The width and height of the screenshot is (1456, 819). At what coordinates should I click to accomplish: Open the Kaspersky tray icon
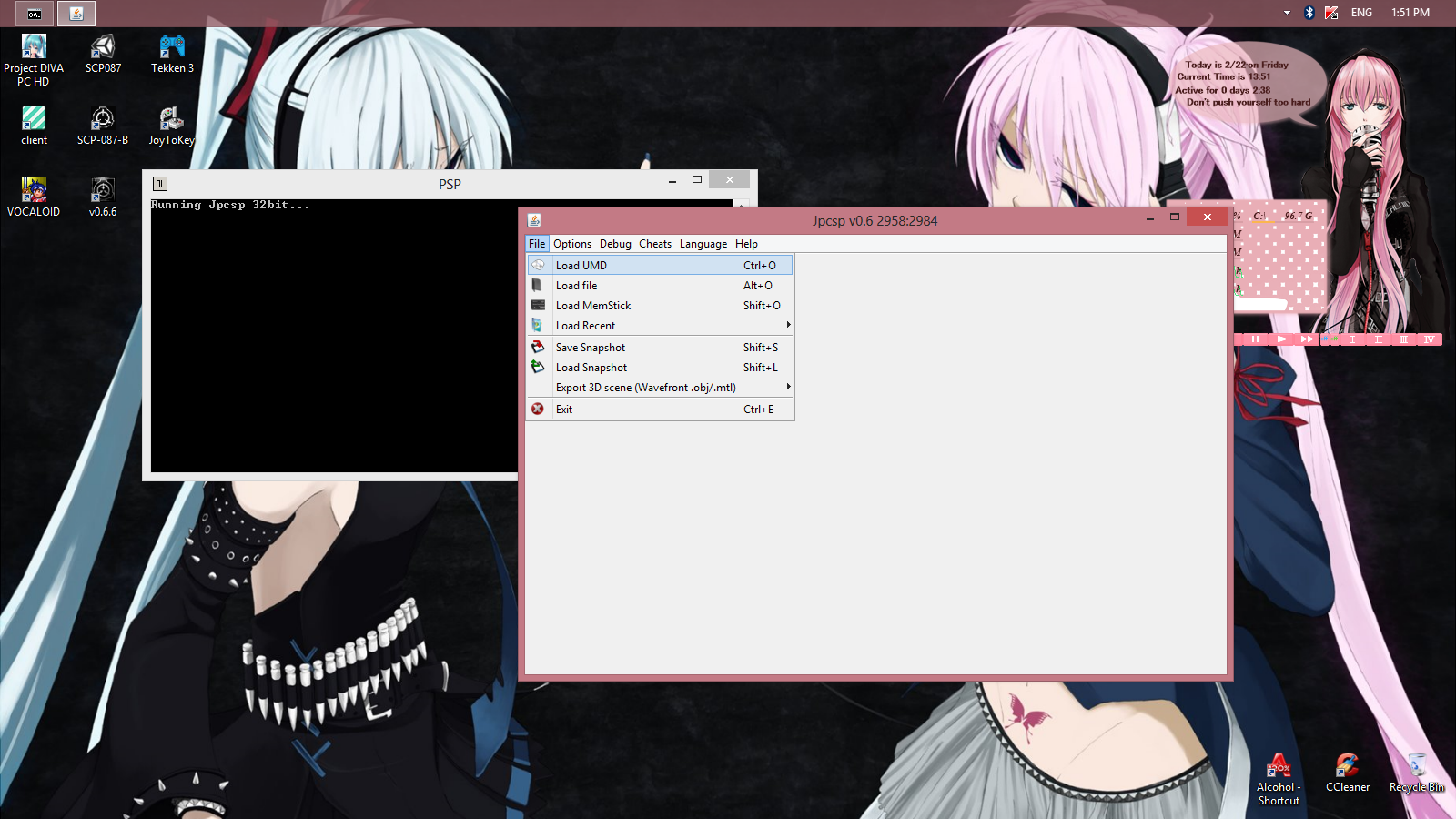(1331, 13)
